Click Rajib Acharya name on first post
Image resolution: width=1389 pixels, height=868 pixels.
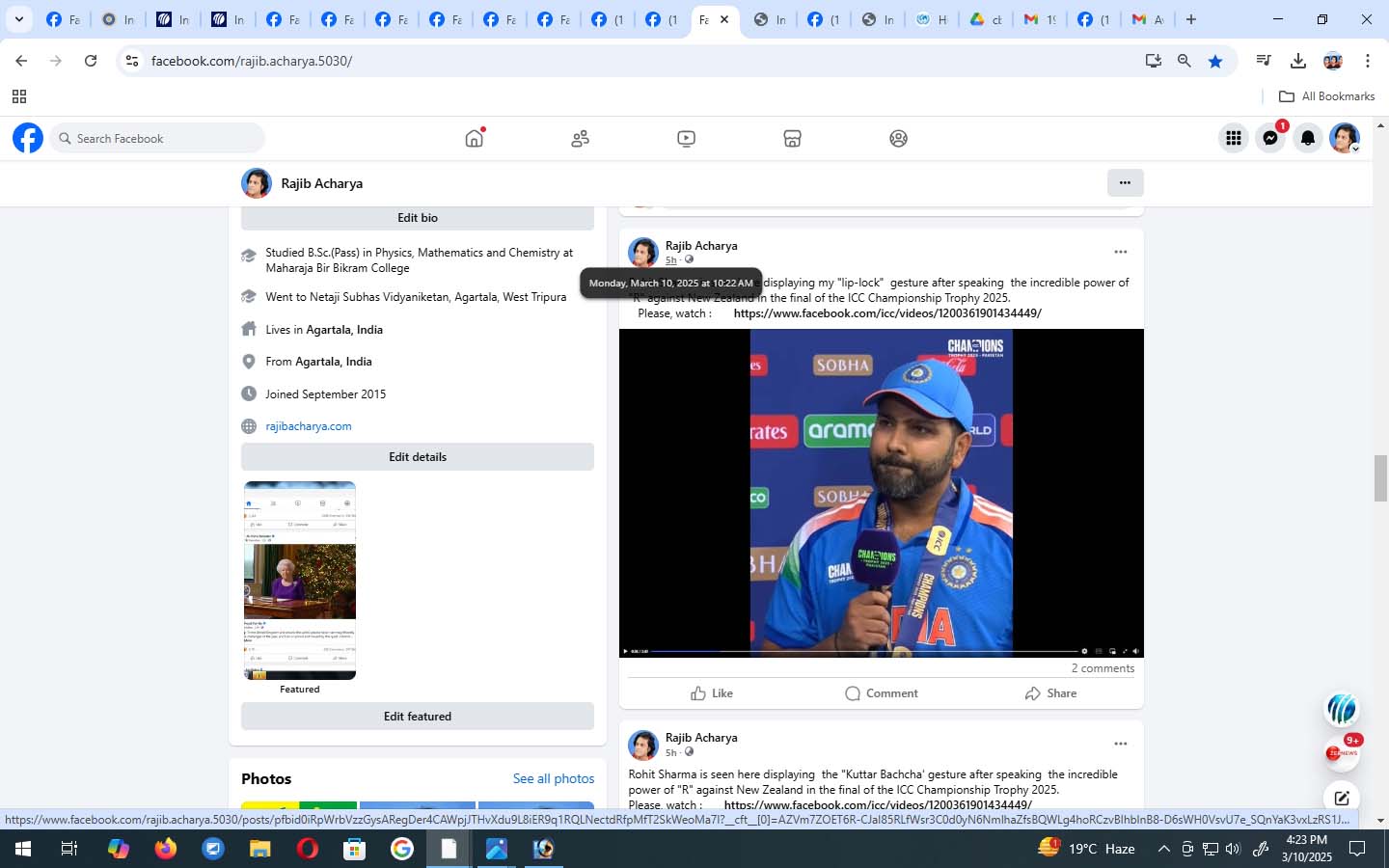701,246
